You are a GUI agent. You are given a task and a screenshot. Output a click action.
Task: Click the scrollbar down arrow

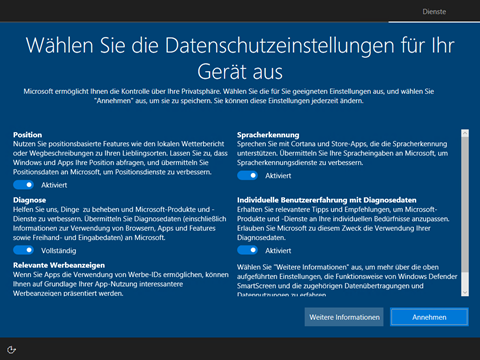tap(465, 292)
